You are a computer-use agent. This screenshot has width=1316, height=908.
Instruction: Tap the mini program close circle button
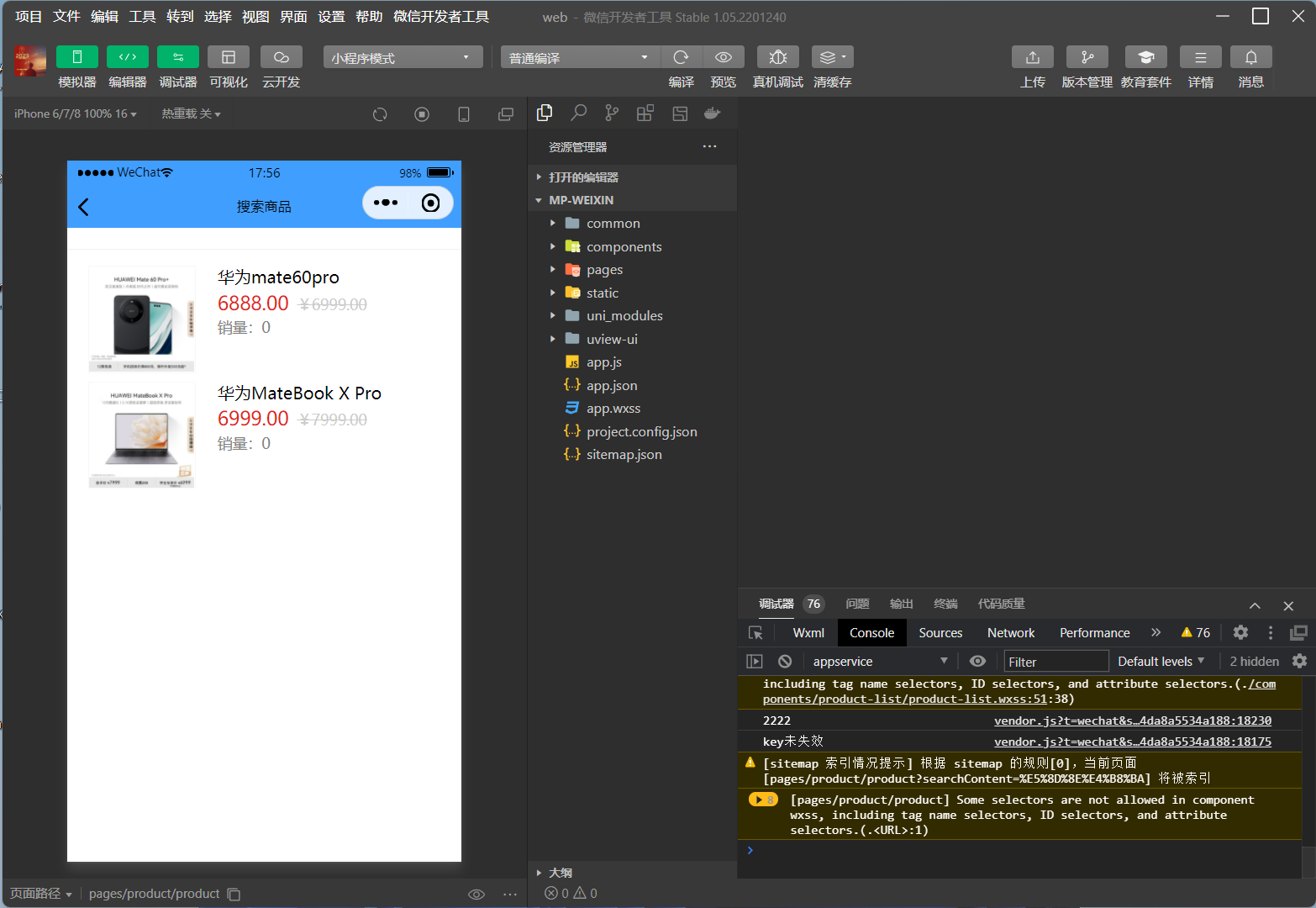tap(430, 203)
